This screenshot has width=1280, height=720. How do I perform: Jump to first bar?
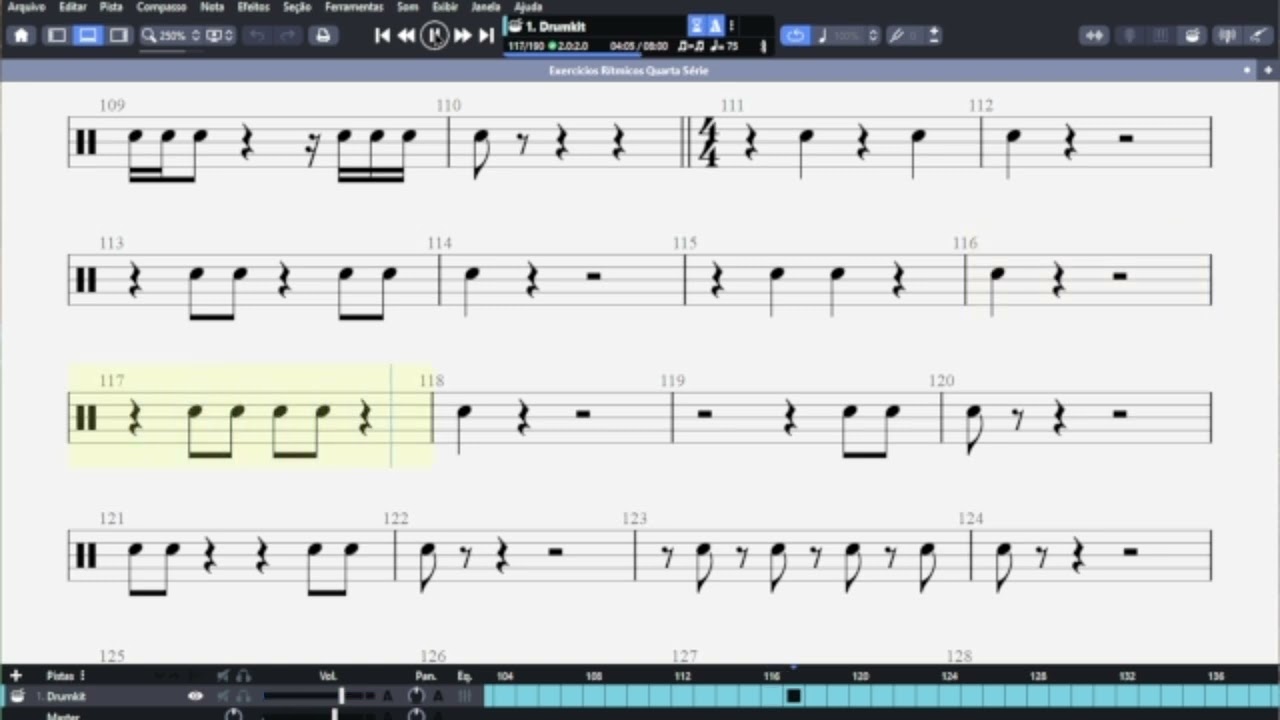[382, 36]
